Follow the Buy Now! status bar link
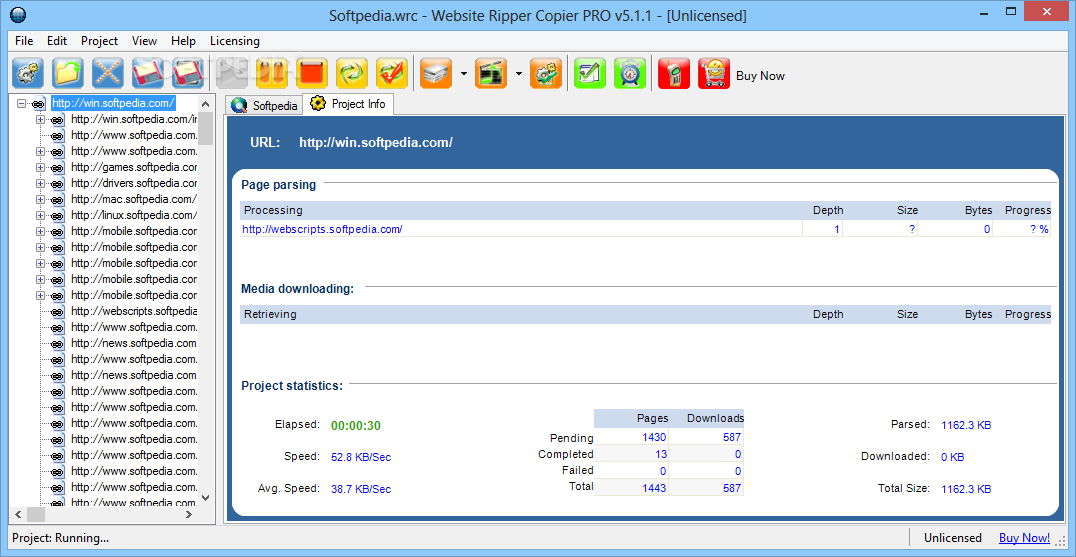The image size is (1076, 557). [1024, 538]
